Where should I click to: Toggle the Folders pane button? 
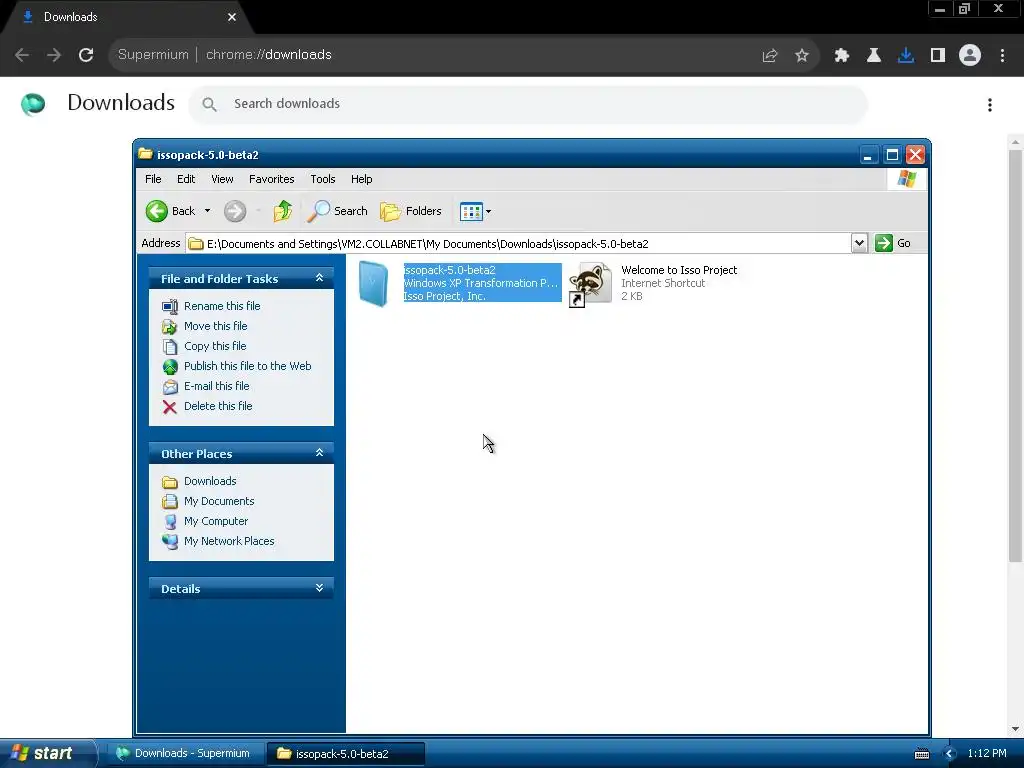(x=411, y=211)
